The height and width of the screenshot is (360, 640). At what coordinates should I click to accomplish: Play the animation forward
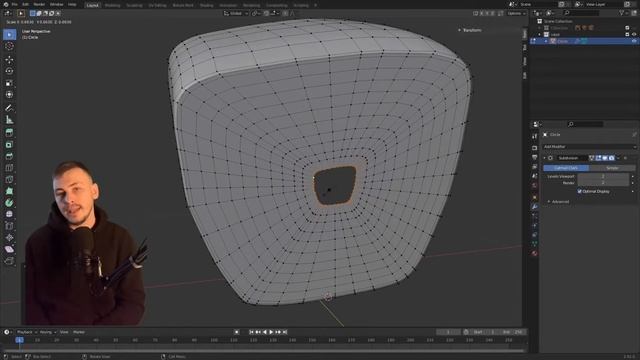[271, 332]
